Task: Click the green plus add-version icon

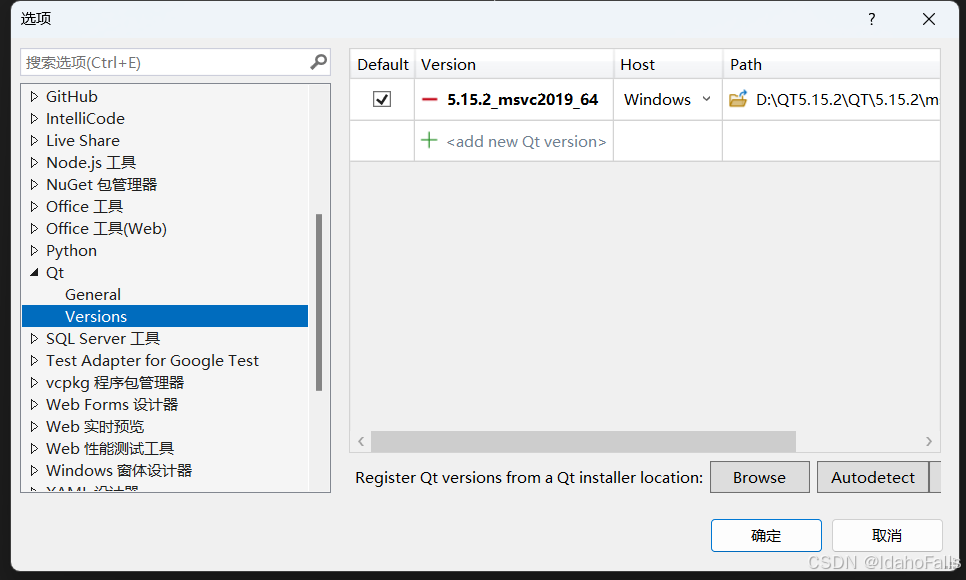Action: pyautogui.click(x=429, y=141)
